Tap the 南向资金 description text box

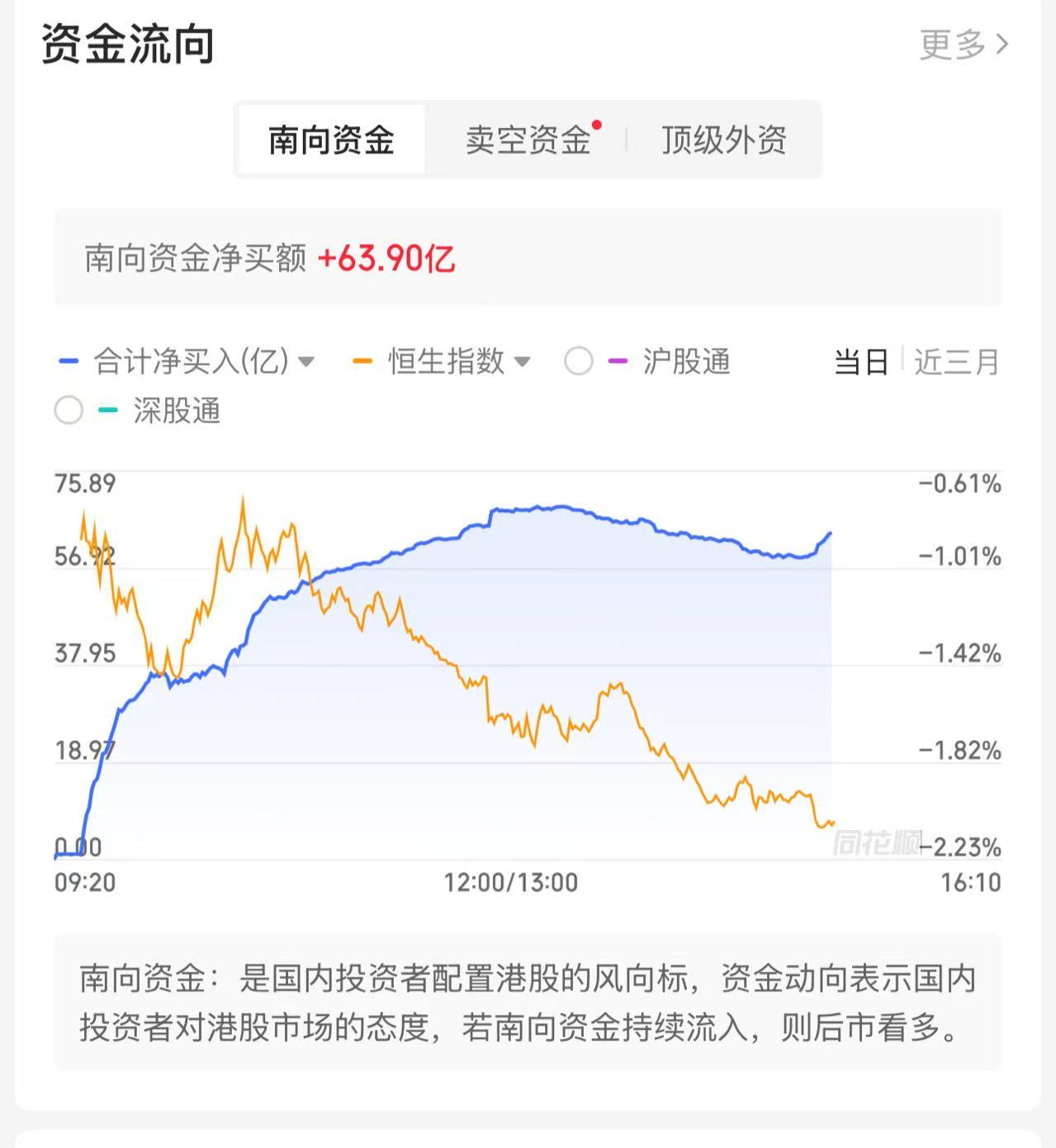point(528,1003)
